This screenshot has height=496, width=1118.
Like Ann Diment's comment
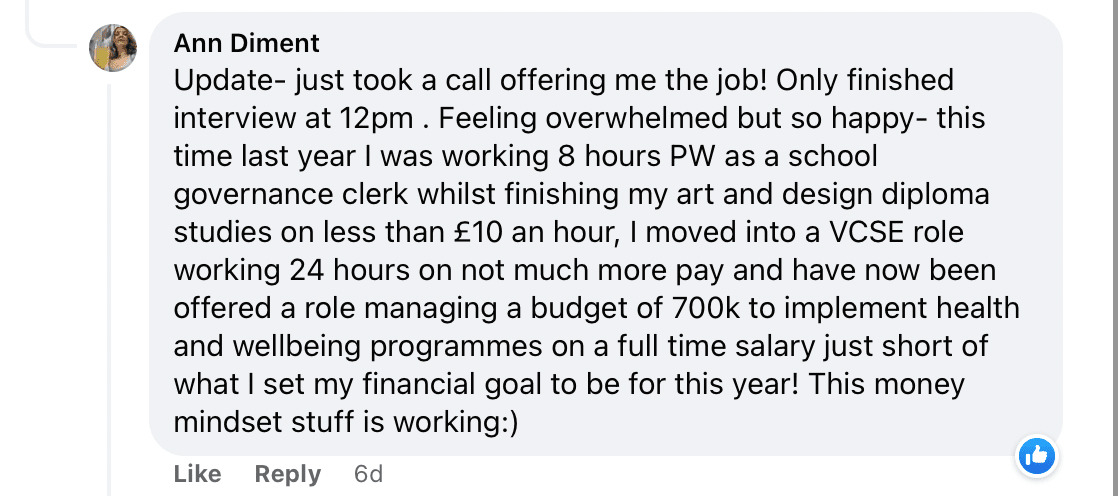(x=197, y=474)
